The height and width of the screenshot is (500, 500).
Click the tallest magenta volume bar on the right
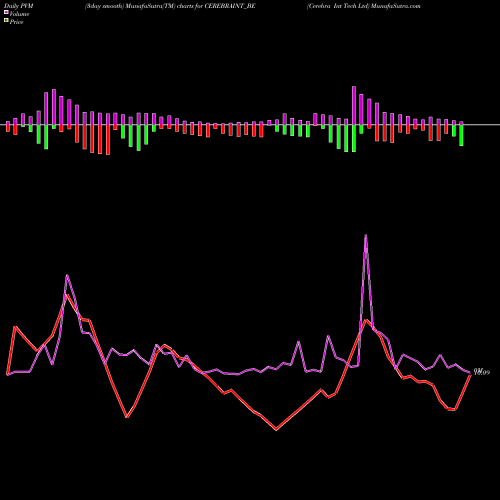[354, 106]
